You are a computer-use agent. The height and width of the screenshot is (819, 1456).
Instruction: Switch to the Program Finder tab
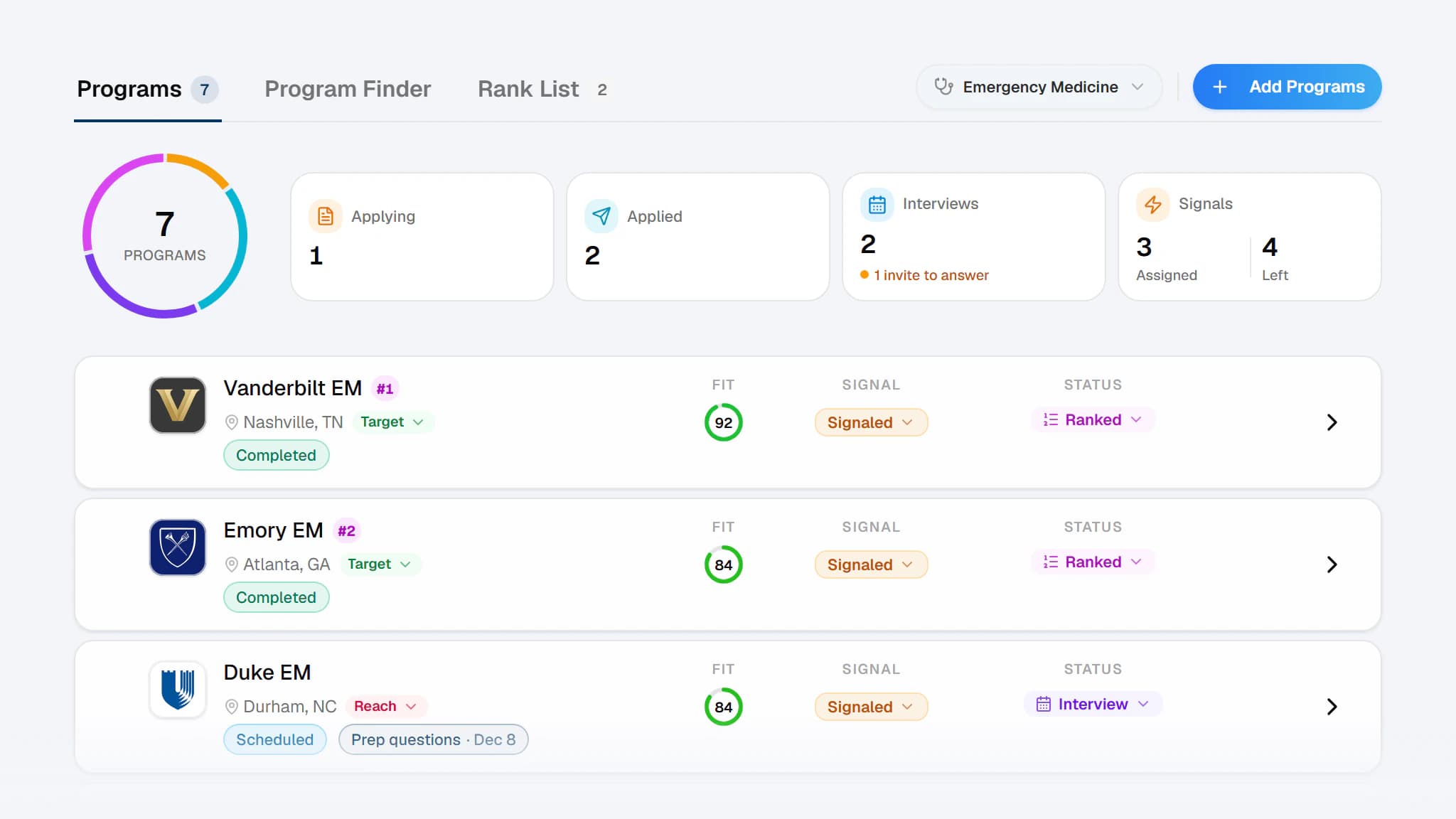tap(348, 89)
